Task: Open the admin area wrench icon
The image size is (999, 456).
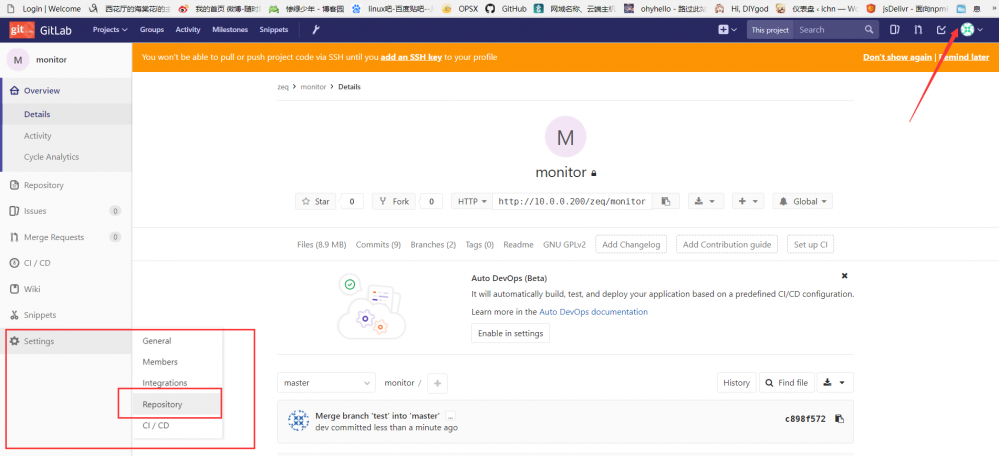Action: click(315, 29)
